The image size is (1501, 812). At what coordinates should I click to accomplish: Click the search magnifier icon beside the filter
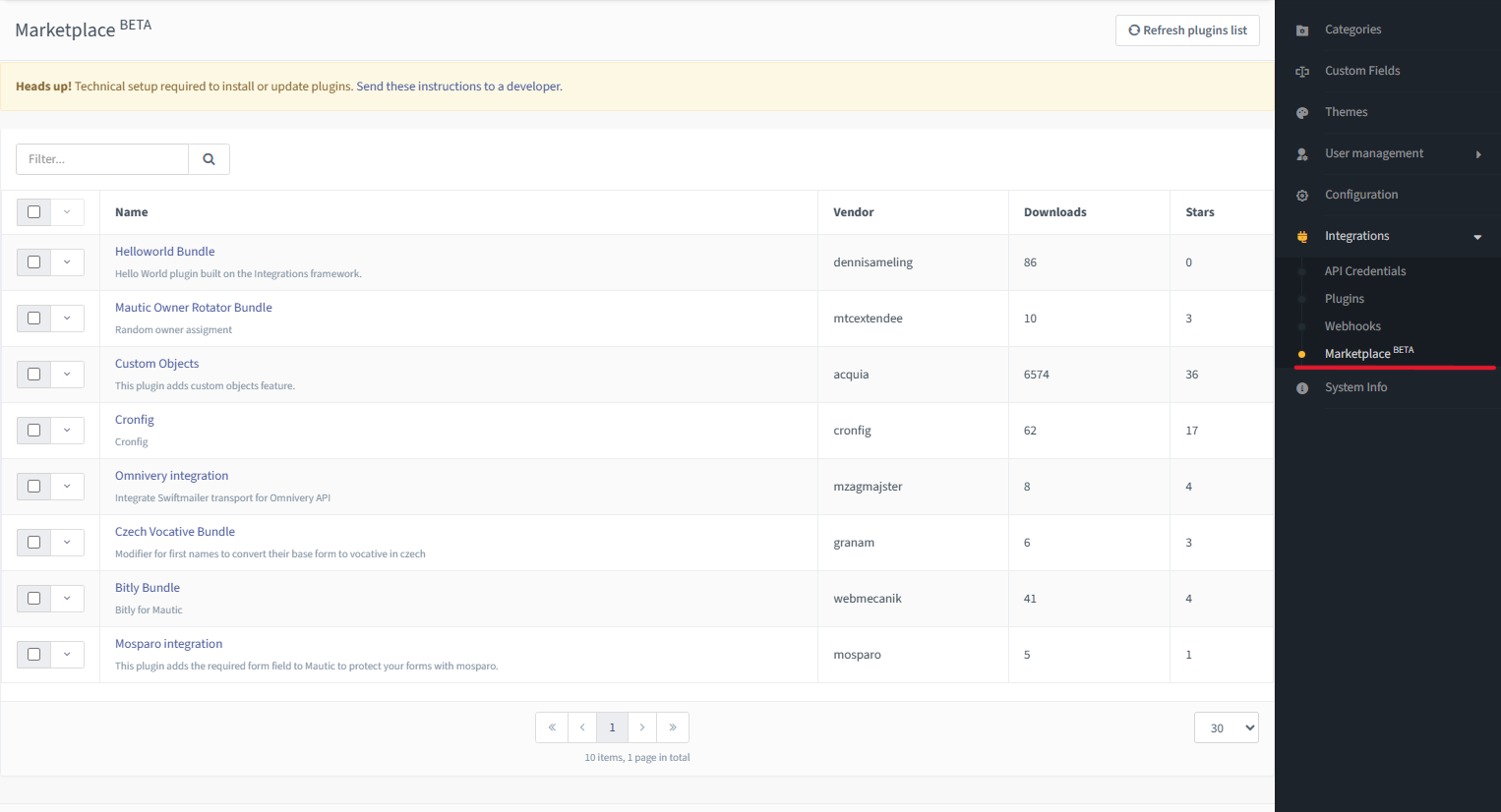pos(209,159)
